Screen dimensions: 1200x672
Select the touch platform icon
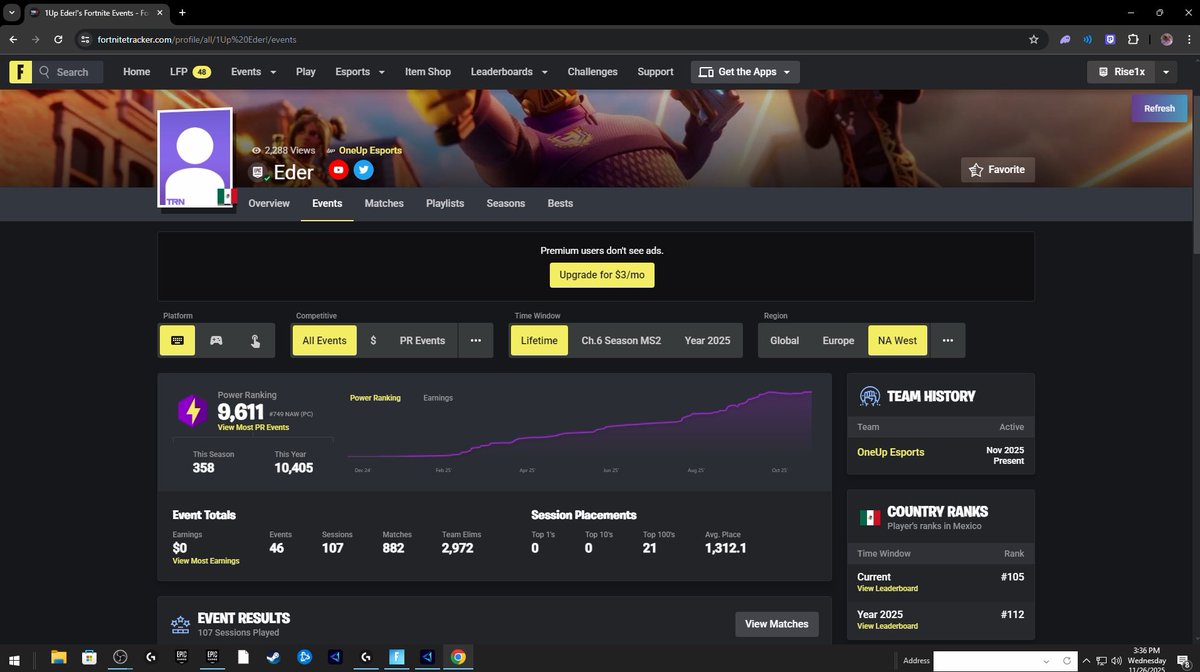pyautogui.click(x=255, y=340)
